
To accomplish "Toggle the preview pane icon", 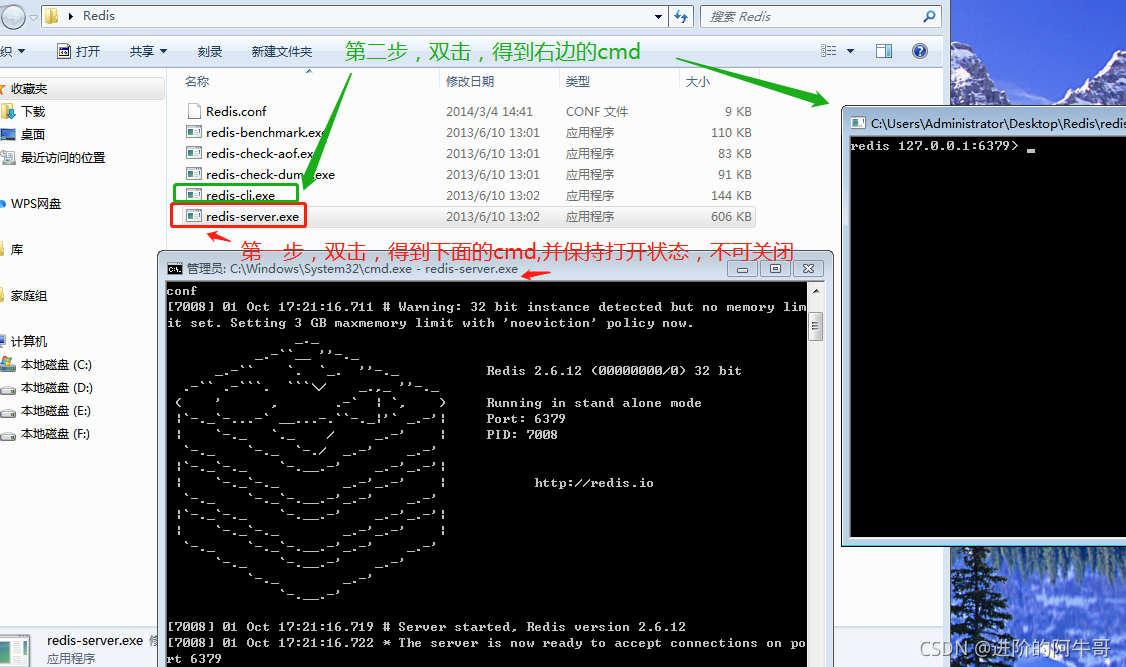I will [884, 51].
